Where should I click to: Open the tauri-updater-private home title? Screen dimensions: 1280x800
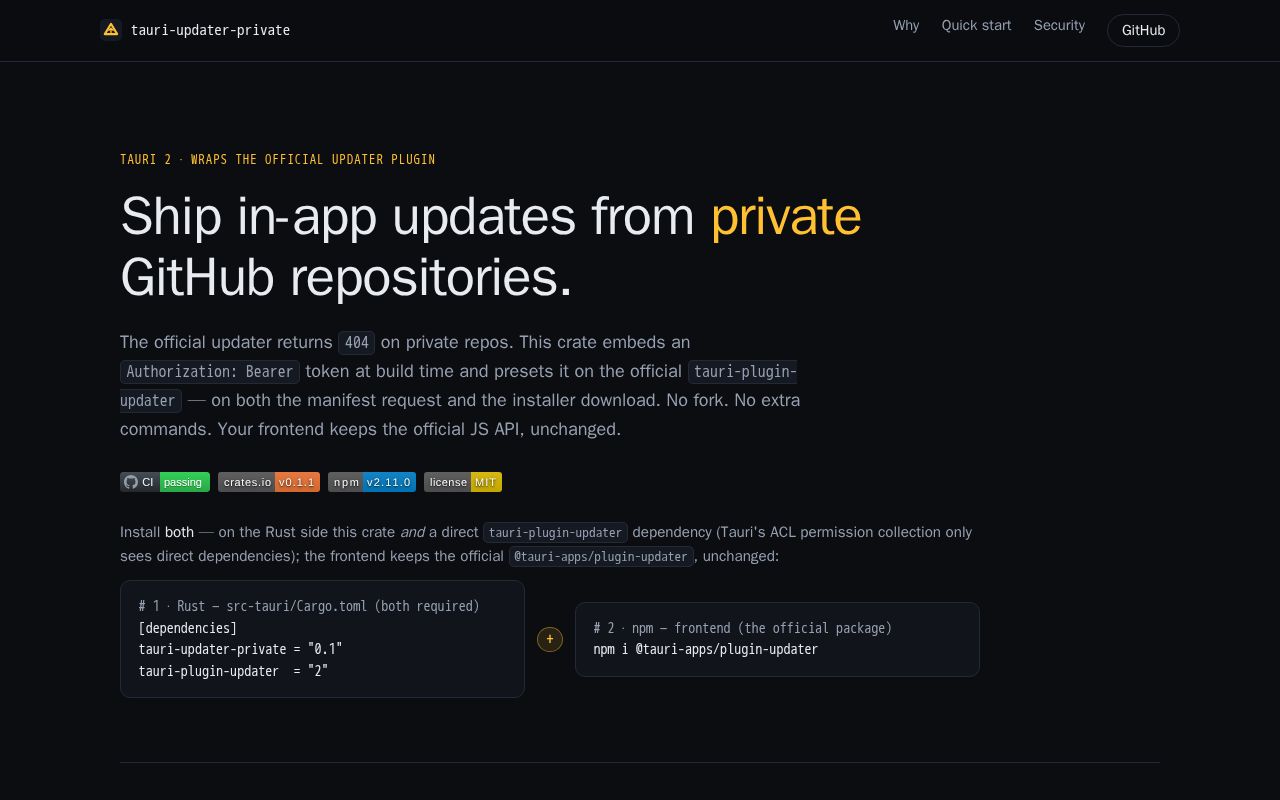pos(210,30)
